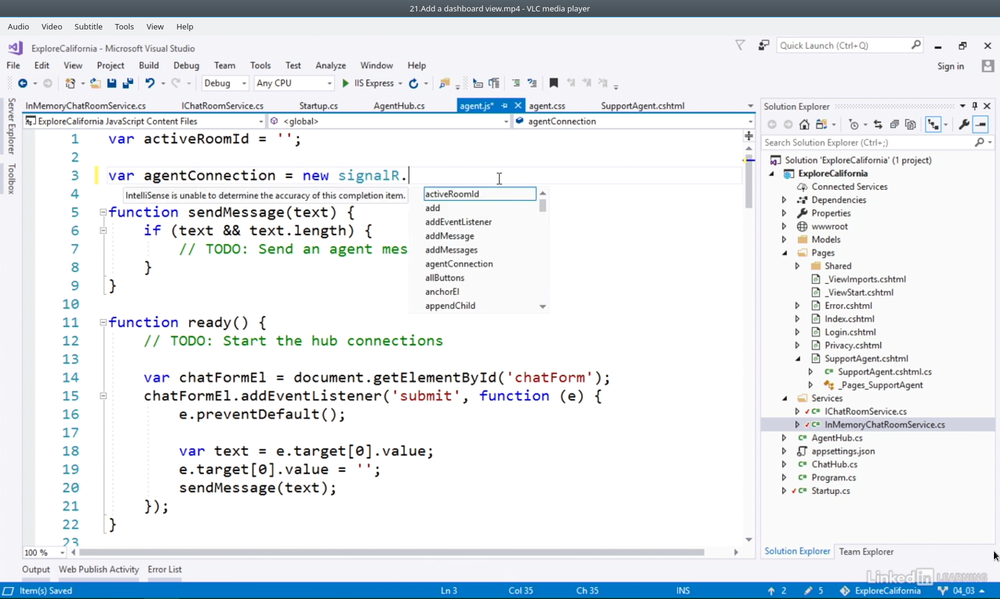
Task: Switch to Team Explorer panel tab
Action: (x=866, y=551)
